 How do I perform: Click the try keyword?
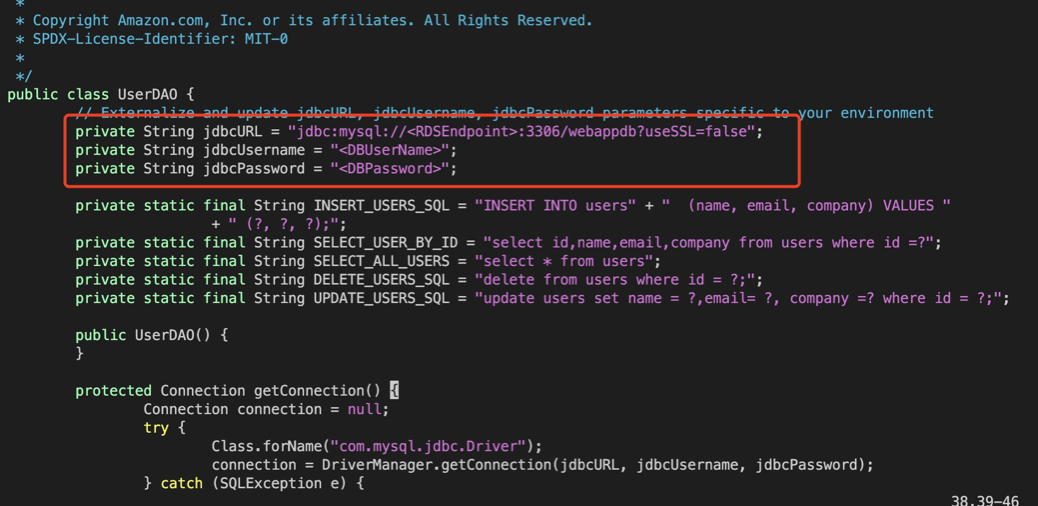tap(156, 428)
